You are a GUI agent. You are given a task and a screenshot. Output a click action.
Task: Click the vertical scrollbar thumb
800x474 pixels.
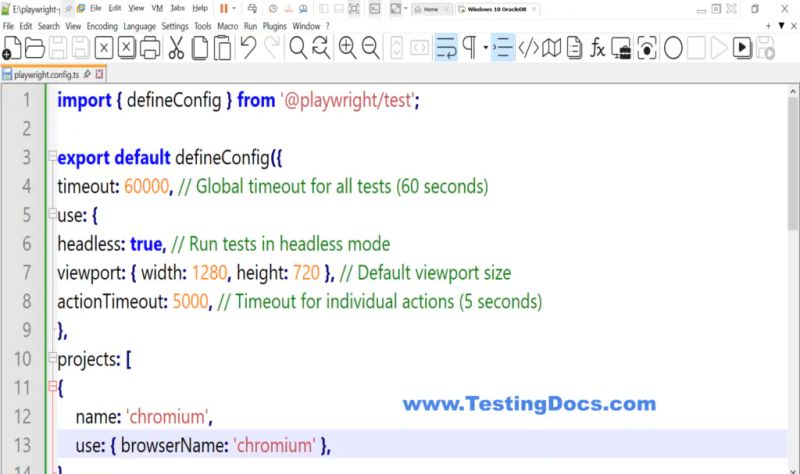(x=793, y=163)
